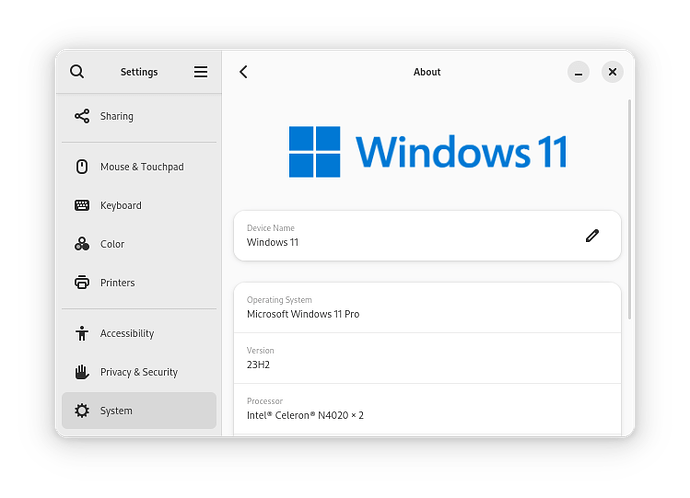The height and width of the screenshot is (498, 690).
Task: Click the Intel Celeron N4020 processor row
Action: pos(427,409)
